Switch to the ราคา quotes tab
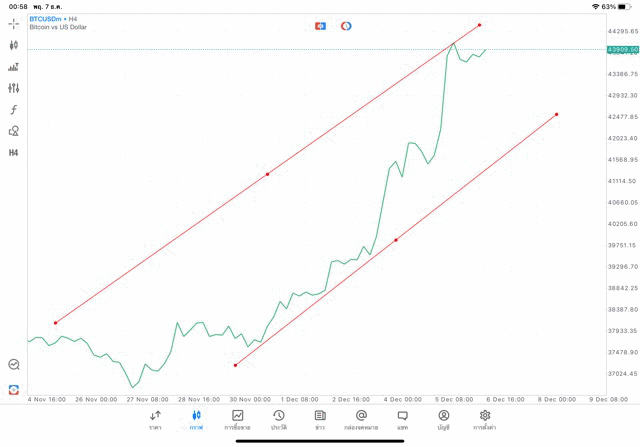640x447 pixels. [155, 419]
